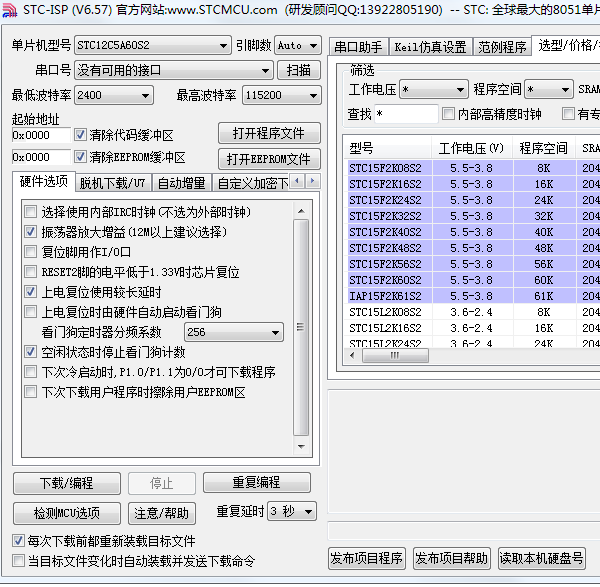Click the code start address 0x0000 field
Screen dimensions: 600x587
[x=41, y=135]
